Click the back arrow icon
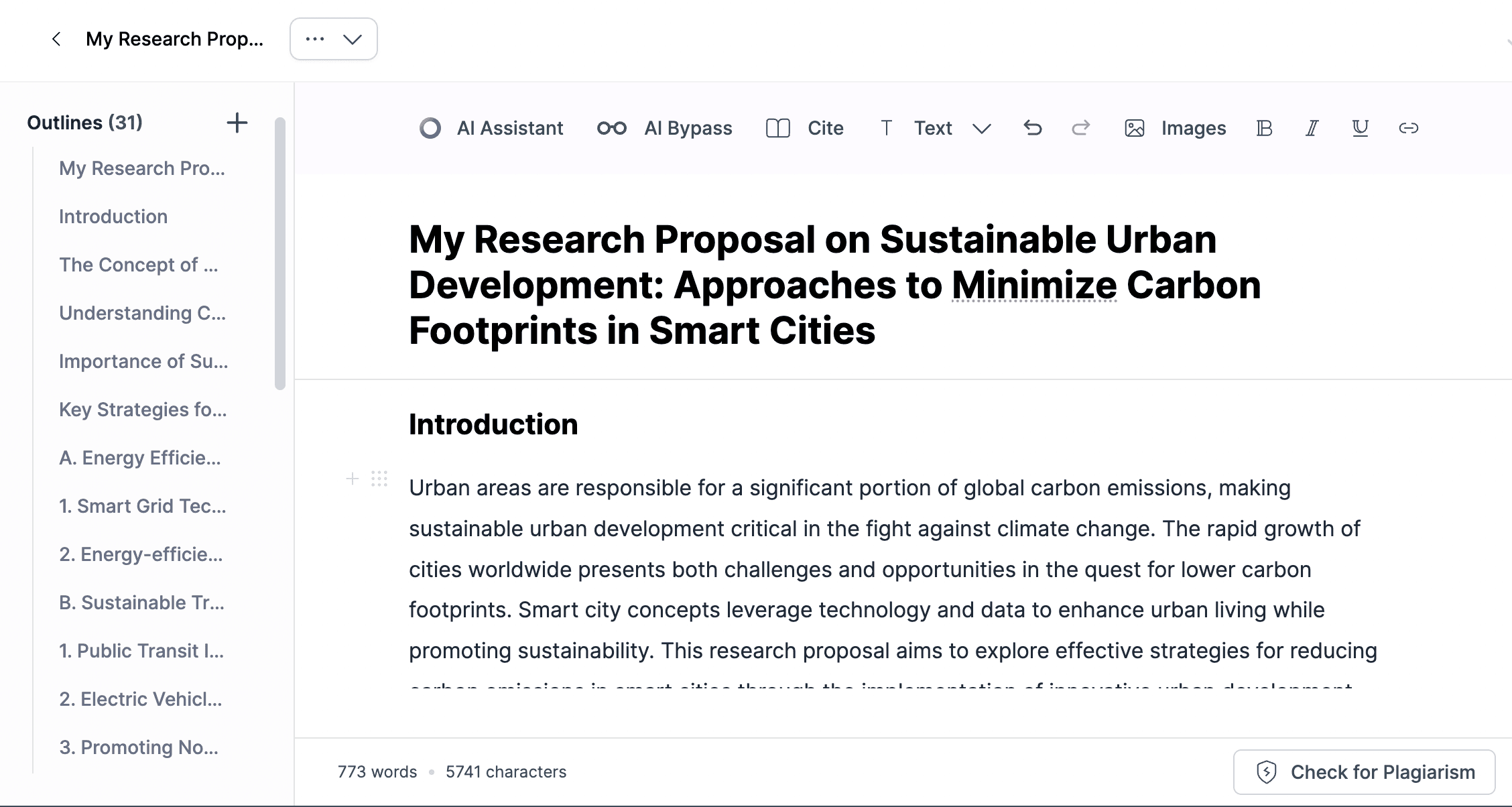Image resolution: width=1512 pixels, height=807 pixels. click(x=56, y=39)
